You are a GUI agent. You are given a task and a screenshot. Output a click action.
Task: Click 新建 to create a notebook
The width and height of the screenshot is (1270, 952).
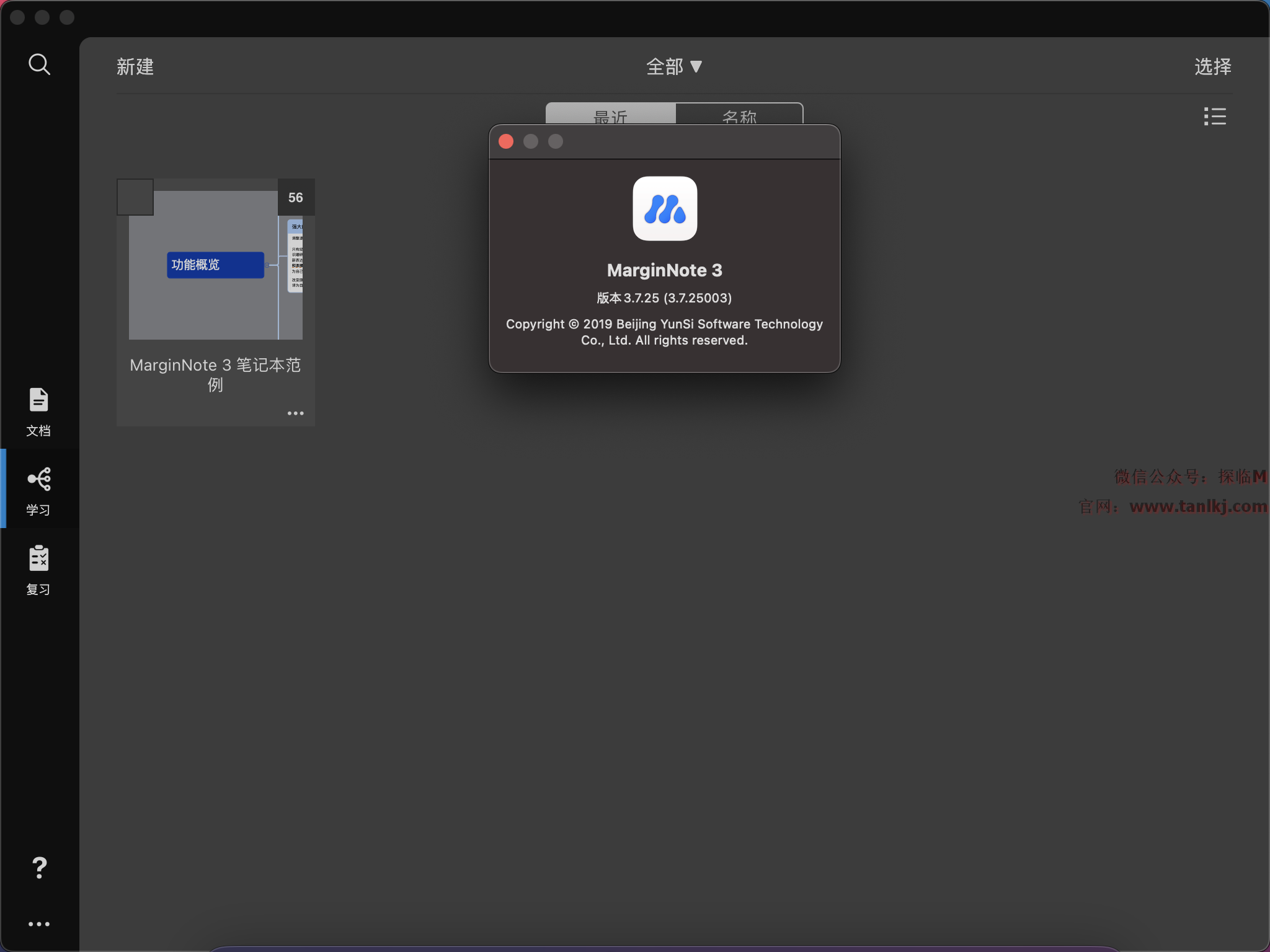pyautogui.click(x=135, y=66)
